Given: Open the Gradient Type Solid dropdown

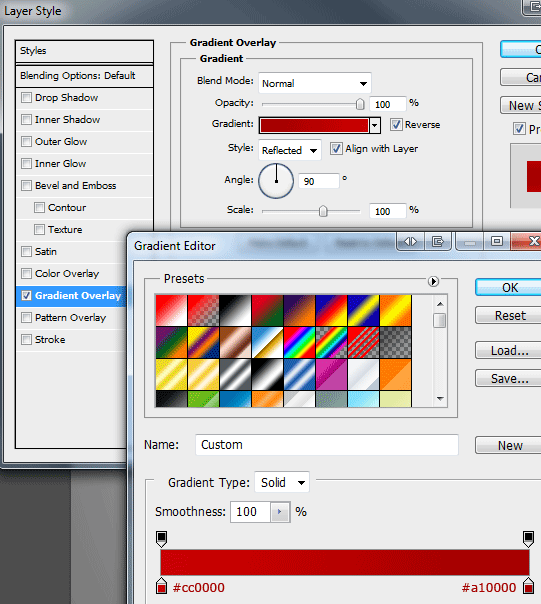Looking at the screenshot, I should (282, 482).
